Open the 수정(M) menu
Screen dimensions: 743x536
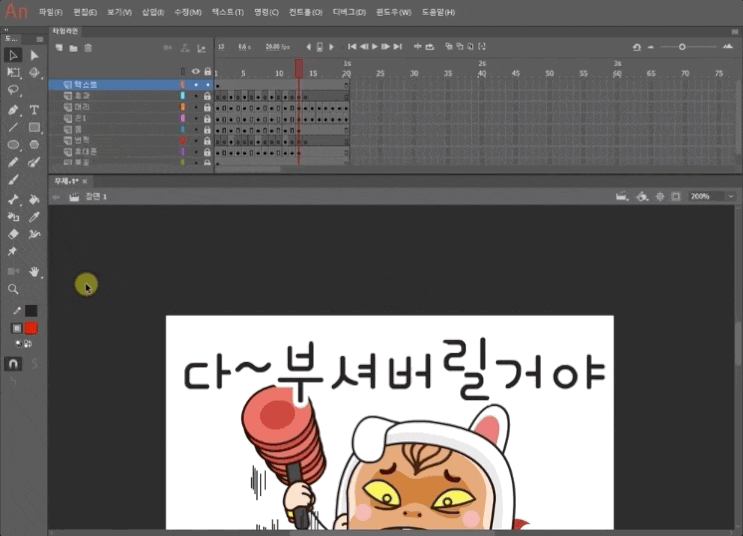click(188, 12)
